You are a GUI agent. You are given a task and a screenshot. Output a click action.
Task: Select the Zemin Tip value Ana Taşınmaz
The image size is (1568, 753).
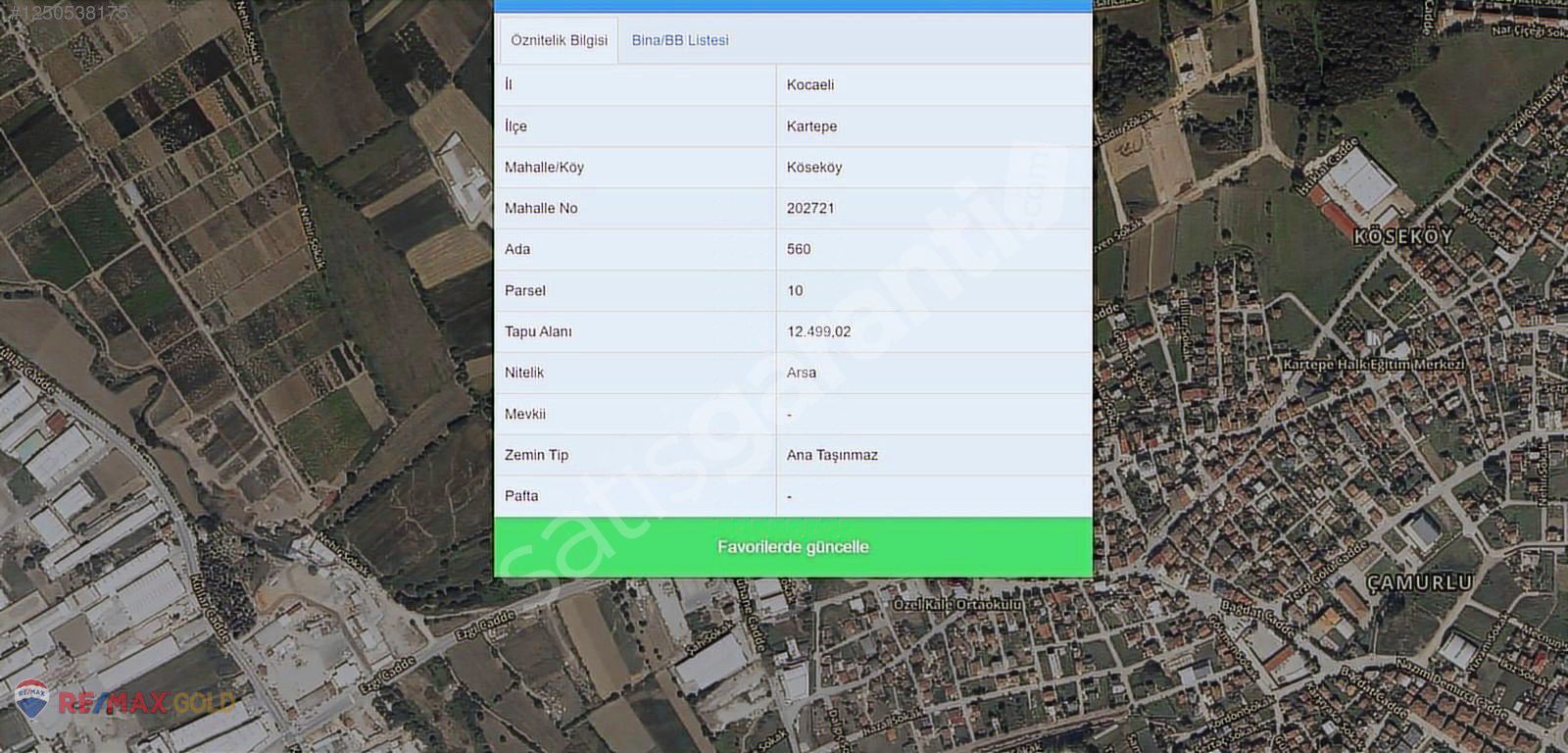831,456
